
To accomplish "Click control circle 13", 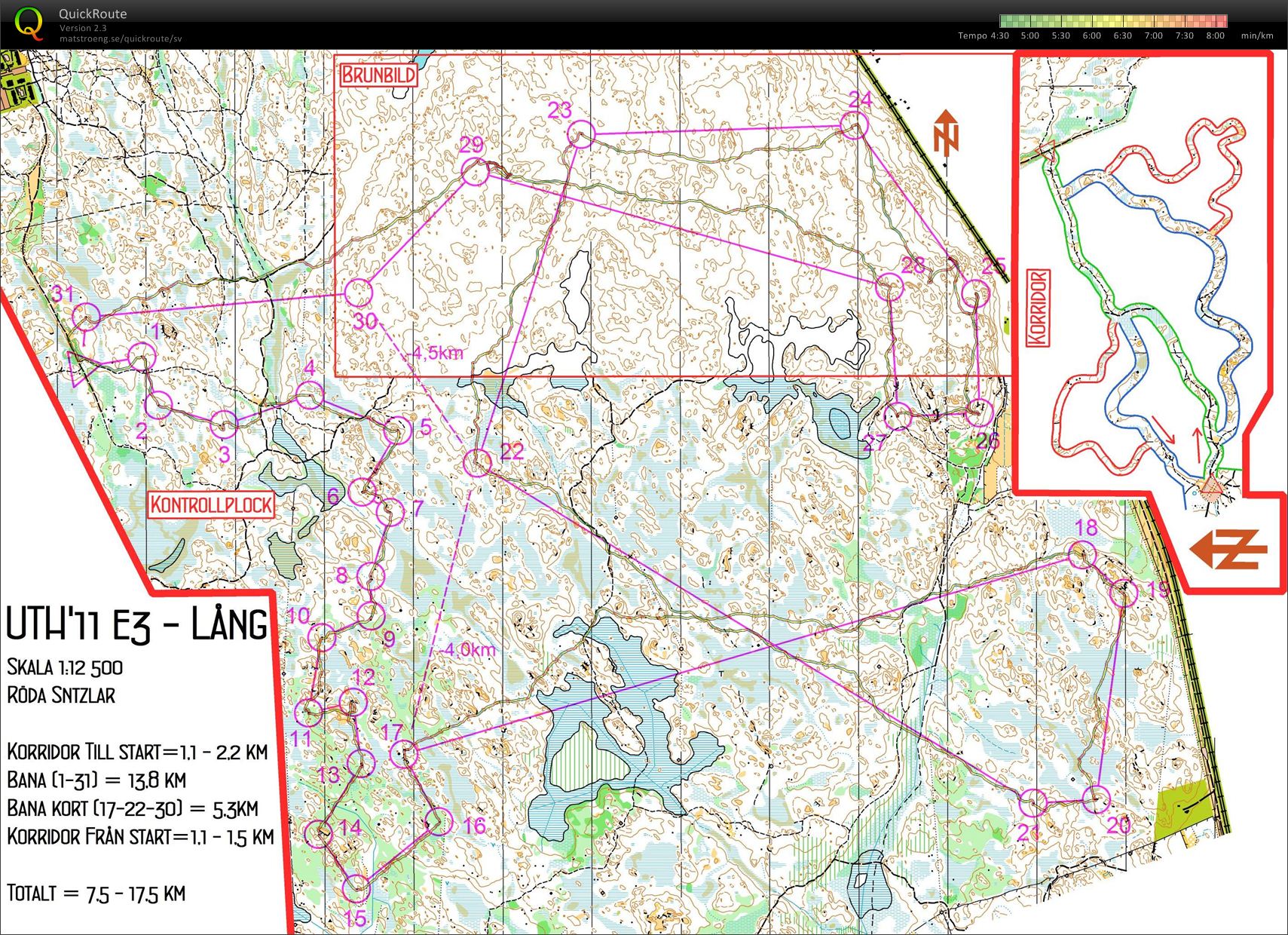I will pyautogui.click(x=361, y=763).
